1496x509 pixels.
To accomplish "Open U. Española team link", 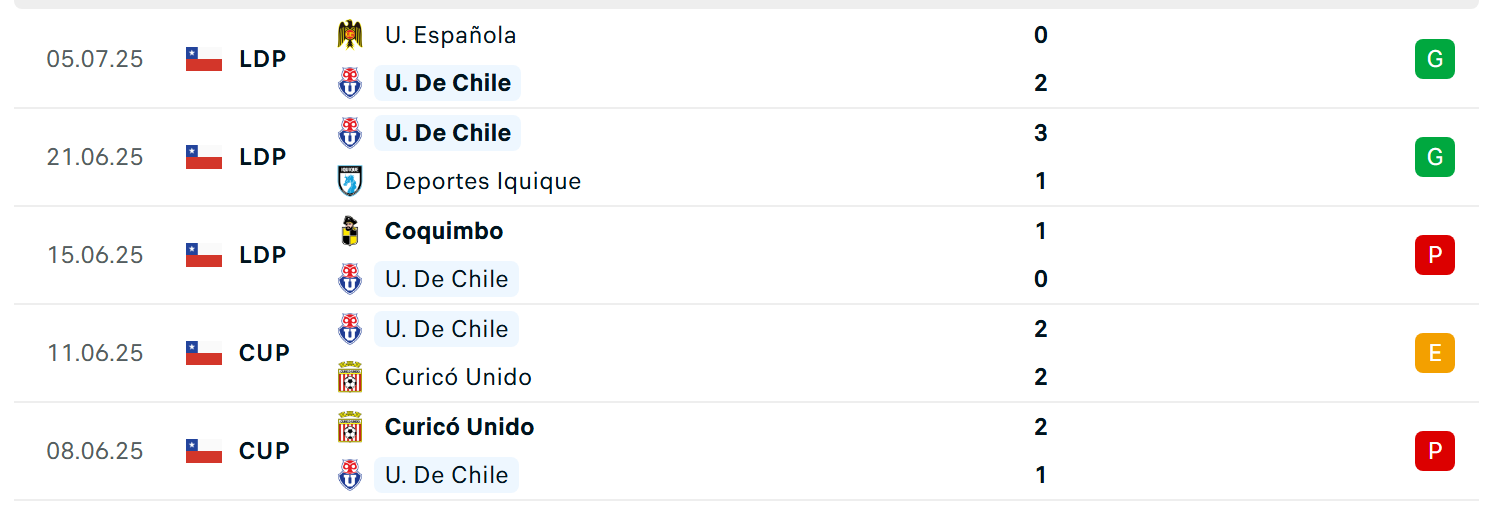I will (x=451, y=35).
